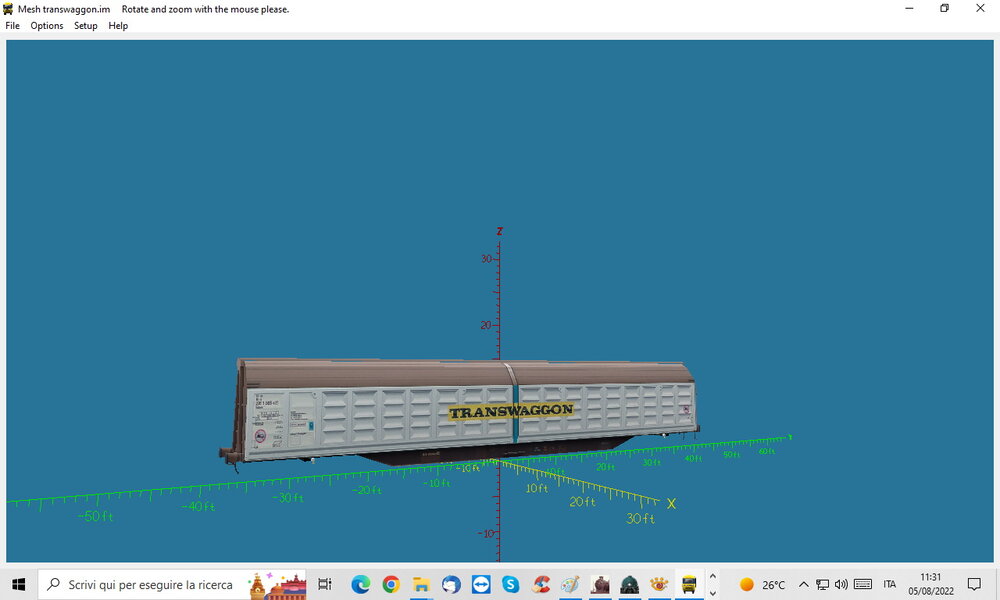Open Skype from the taskbar
Screen dimensions: 1000x600
tap(510, 584)
